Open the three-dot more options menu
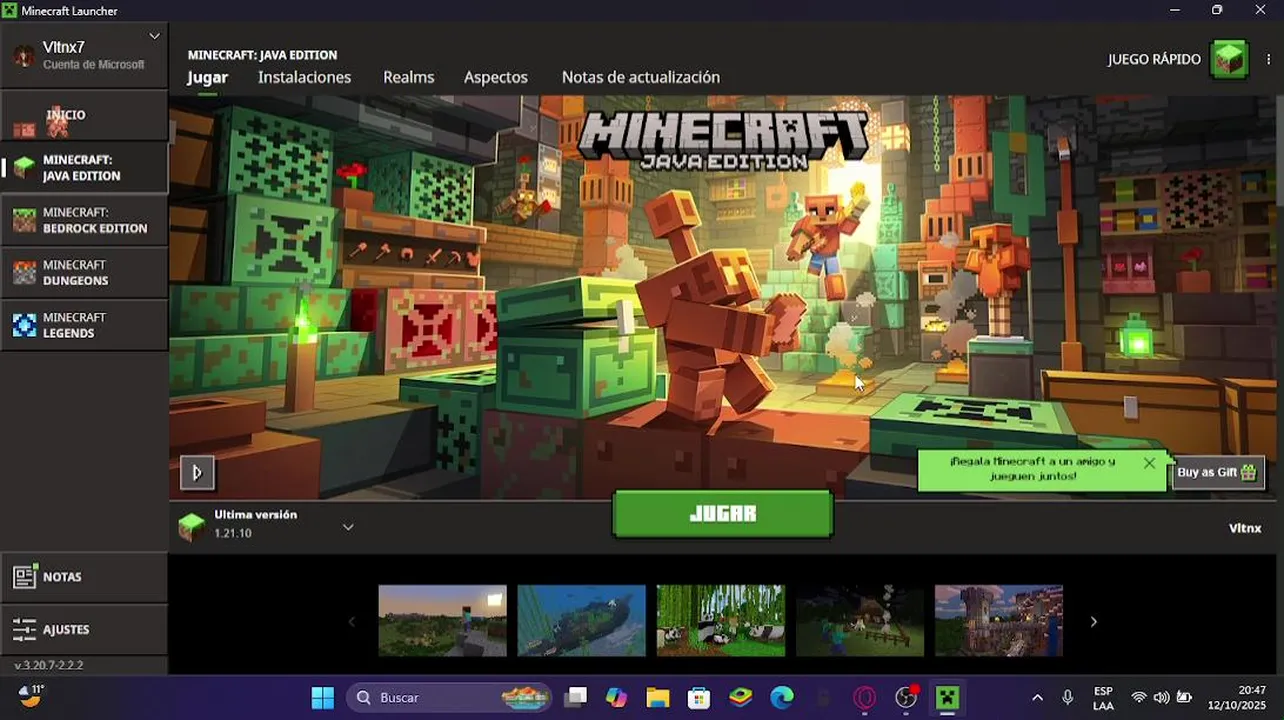 (x=1269, y=60)
